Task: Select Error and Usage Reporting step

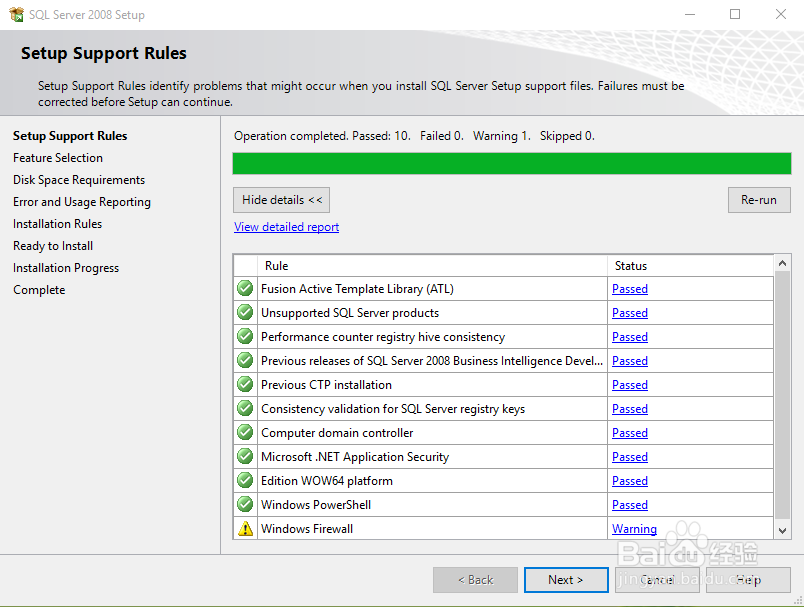Action: click(x=82, y=202)
